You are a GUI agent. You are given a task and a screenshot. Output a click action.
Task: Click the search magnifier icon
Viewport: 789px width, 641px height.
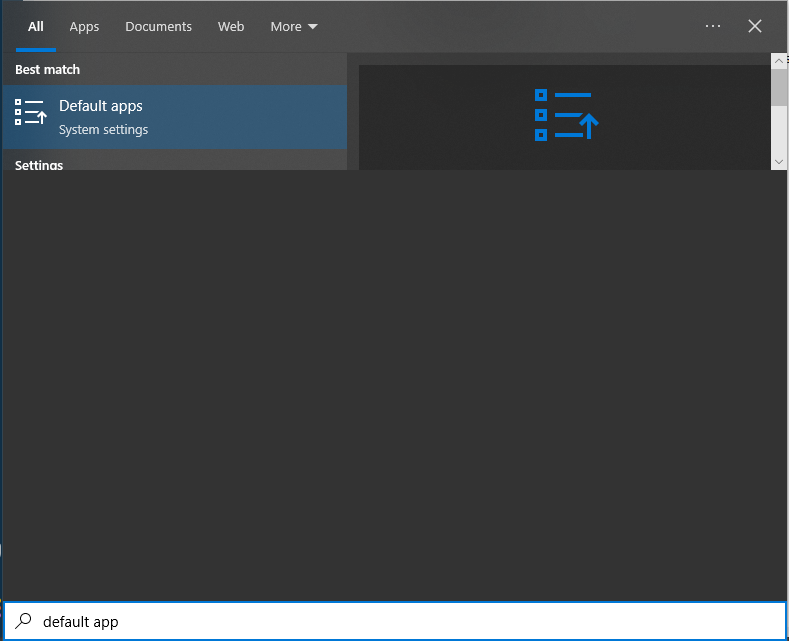23,621
